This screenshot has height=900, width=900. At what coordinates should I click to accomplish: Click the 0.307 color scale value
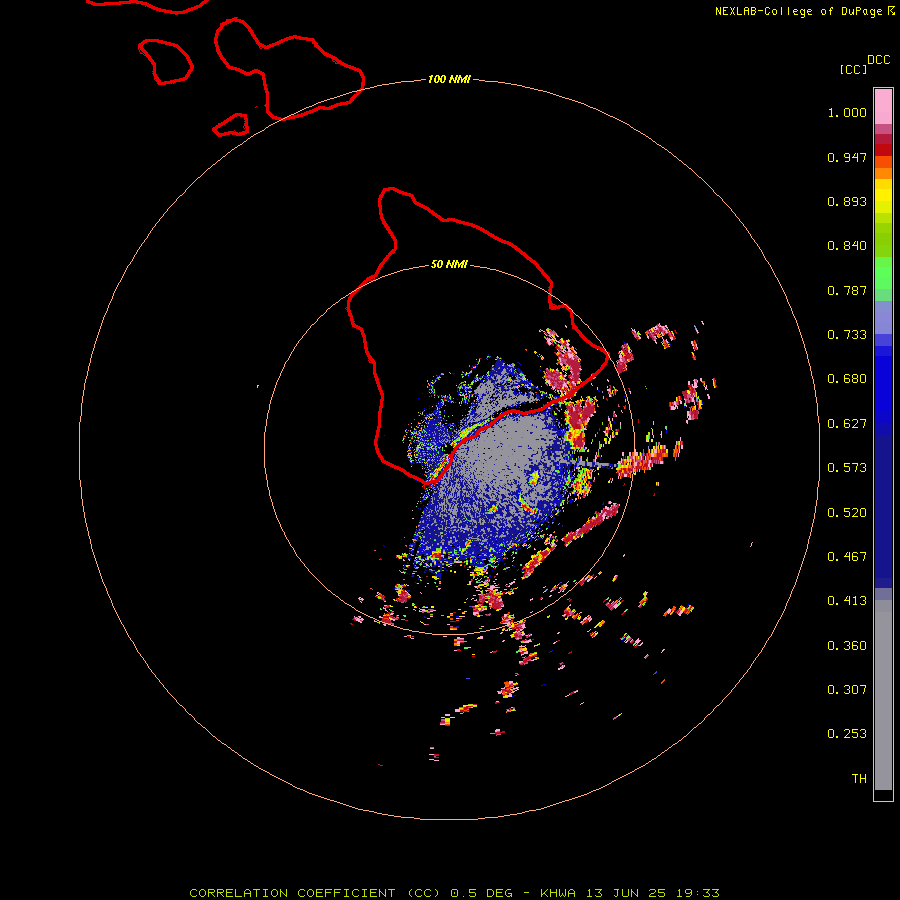[x=847, y=690]
